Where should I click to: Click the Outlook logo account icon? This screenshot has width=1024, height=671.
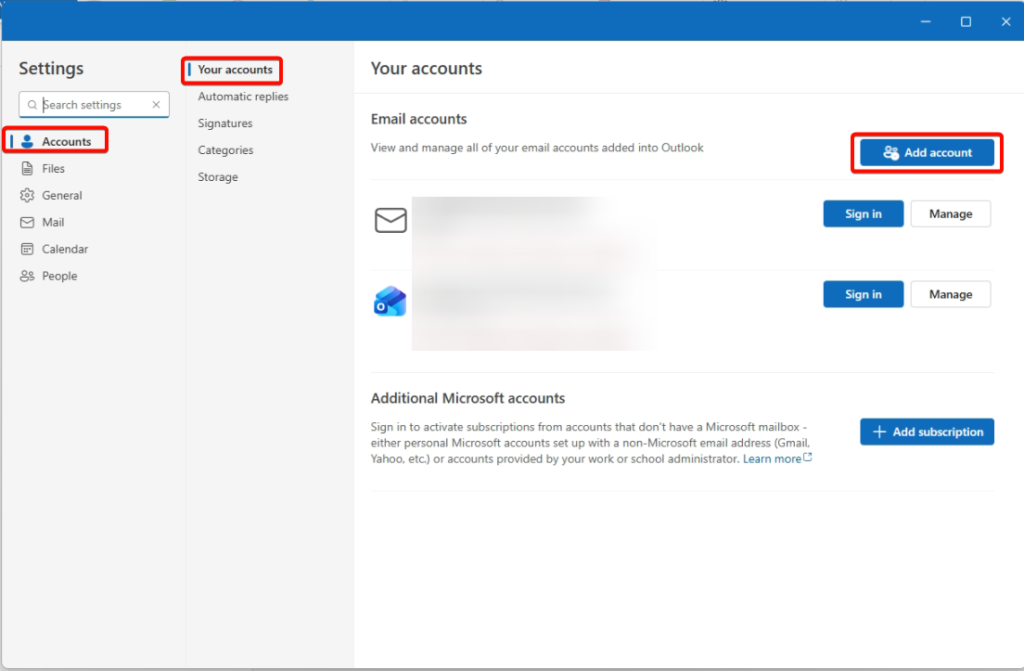[390, 302]
